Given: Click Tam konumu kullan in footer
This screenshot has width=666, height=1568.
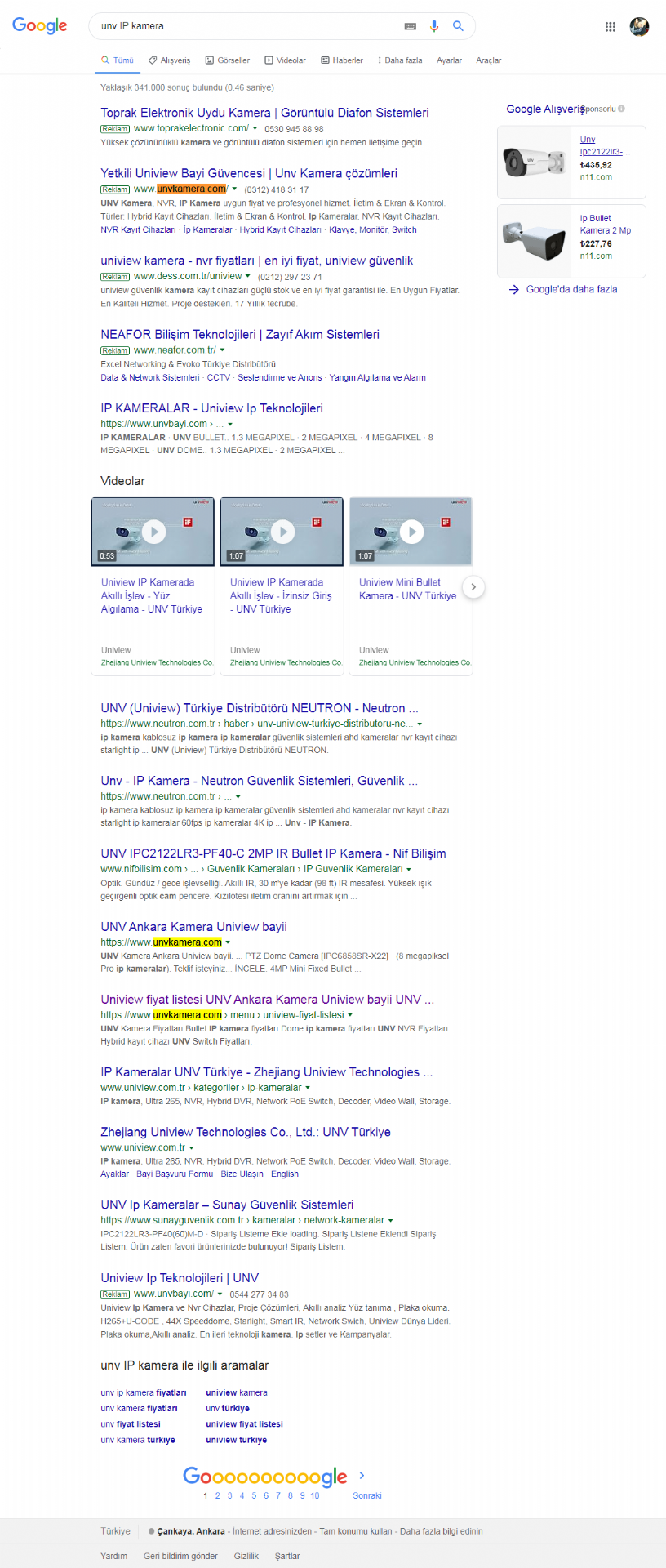Looking at the screenshot, I should point(356,1531).
